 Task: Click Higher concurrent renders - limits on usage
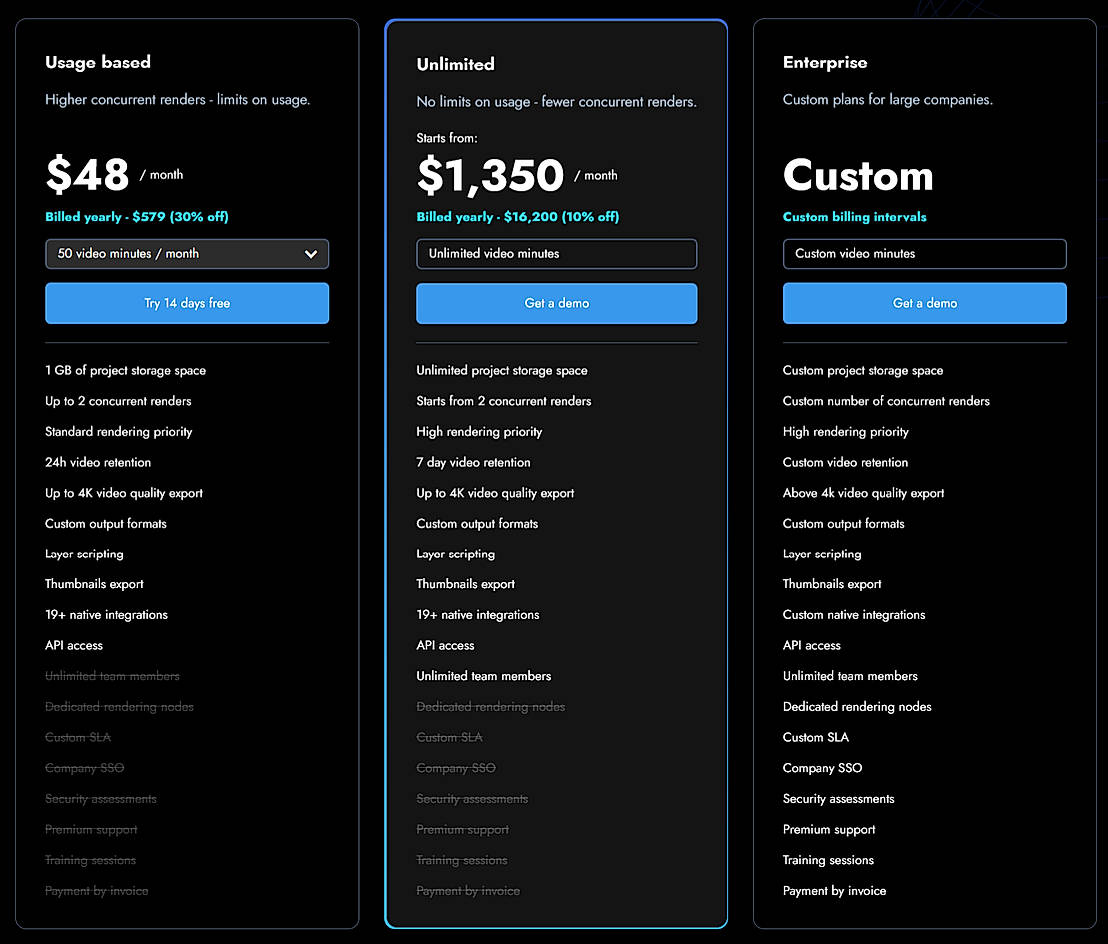point(177,100)
